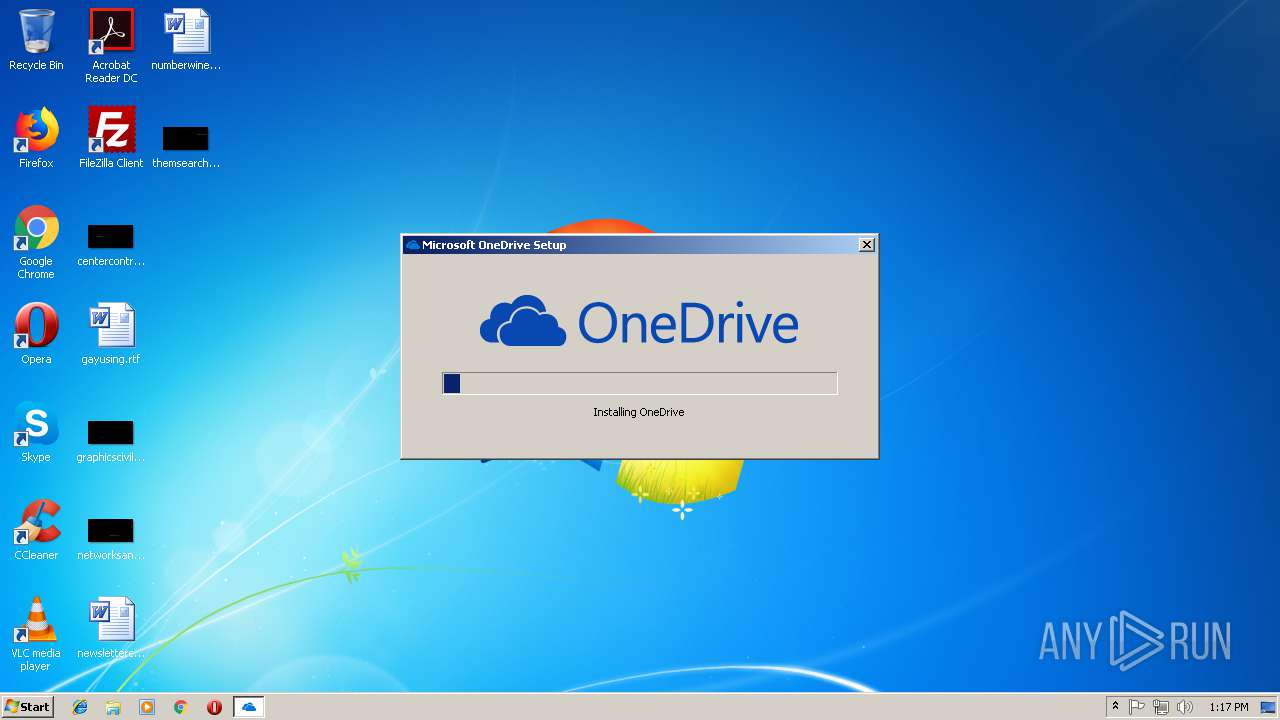Select the CCleaner desktop shortcut
This screenshot has height=720, width=1280.
pyautogui.click(x=36, y=530)
